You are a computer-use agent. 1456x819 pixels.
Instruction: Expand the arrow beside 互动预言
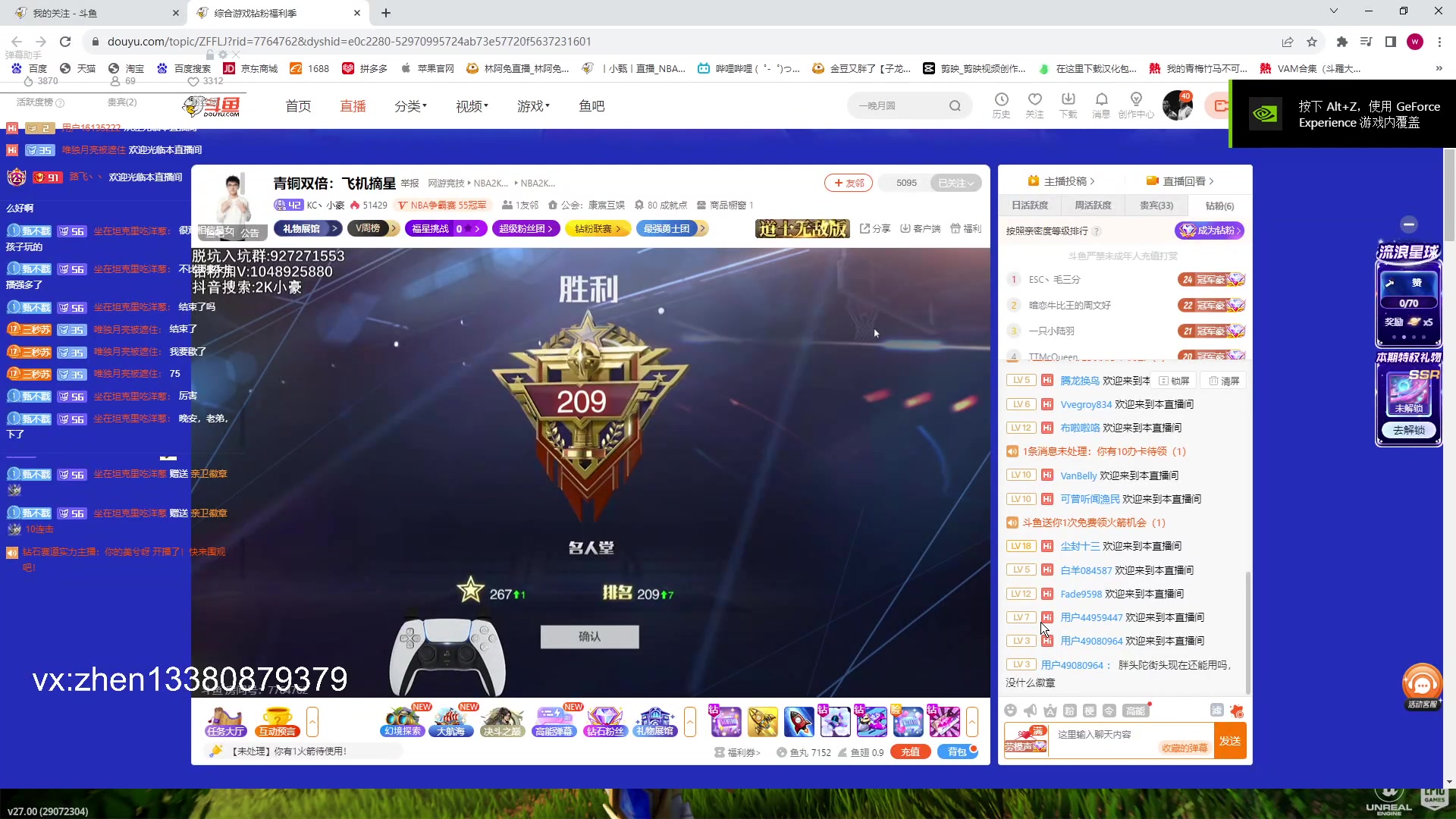(x=312, y=721)
